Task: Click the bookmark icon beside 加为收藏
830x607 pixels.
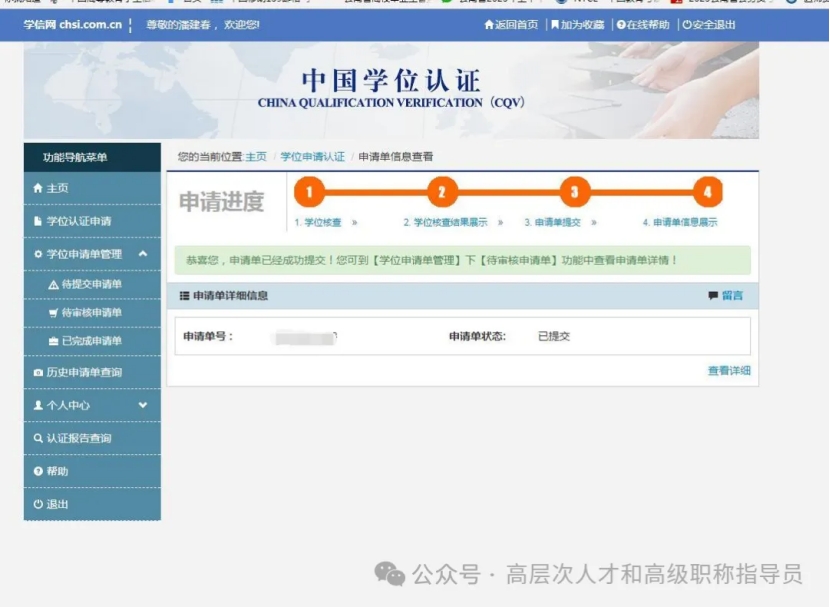Action: (555, 25)
